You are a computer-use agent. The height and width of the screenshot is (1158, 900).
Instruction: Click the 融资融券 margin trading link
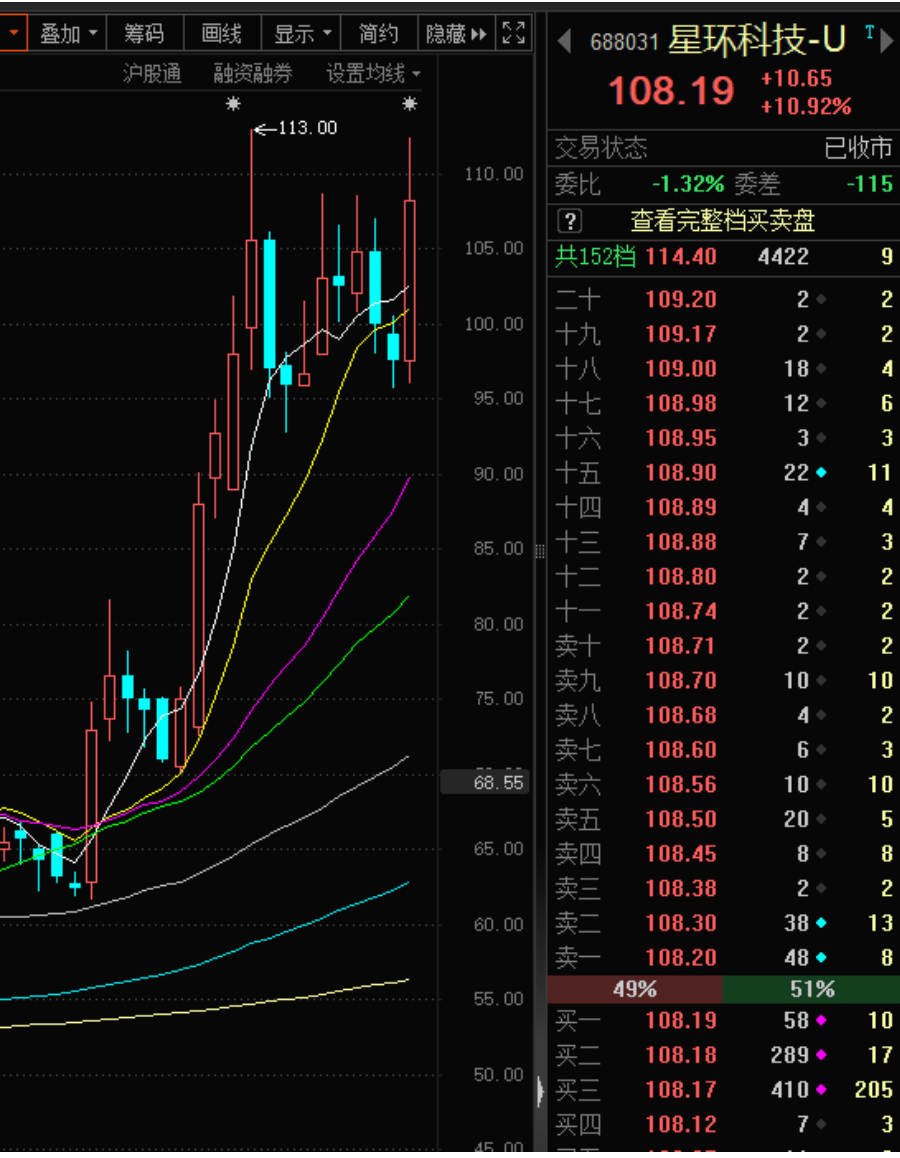253,73
